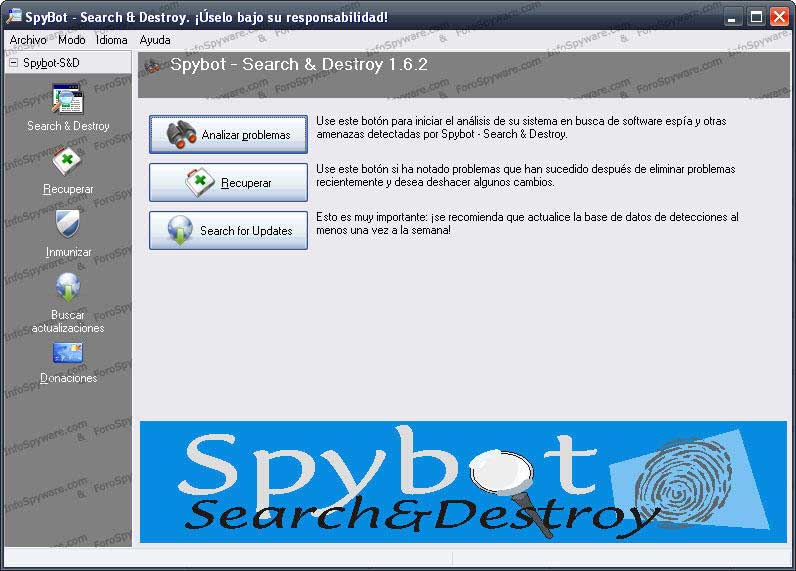The image size is (796, 571).
Task: Open the Idioma menu
Action: (x=112, y=40)
